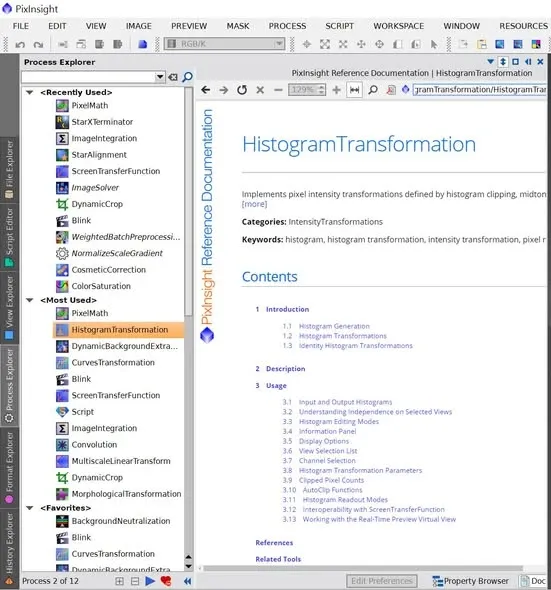Open the SCRIPT menu
The height and width of the screenshot is (590, 551).
click(x=339, y=26)
